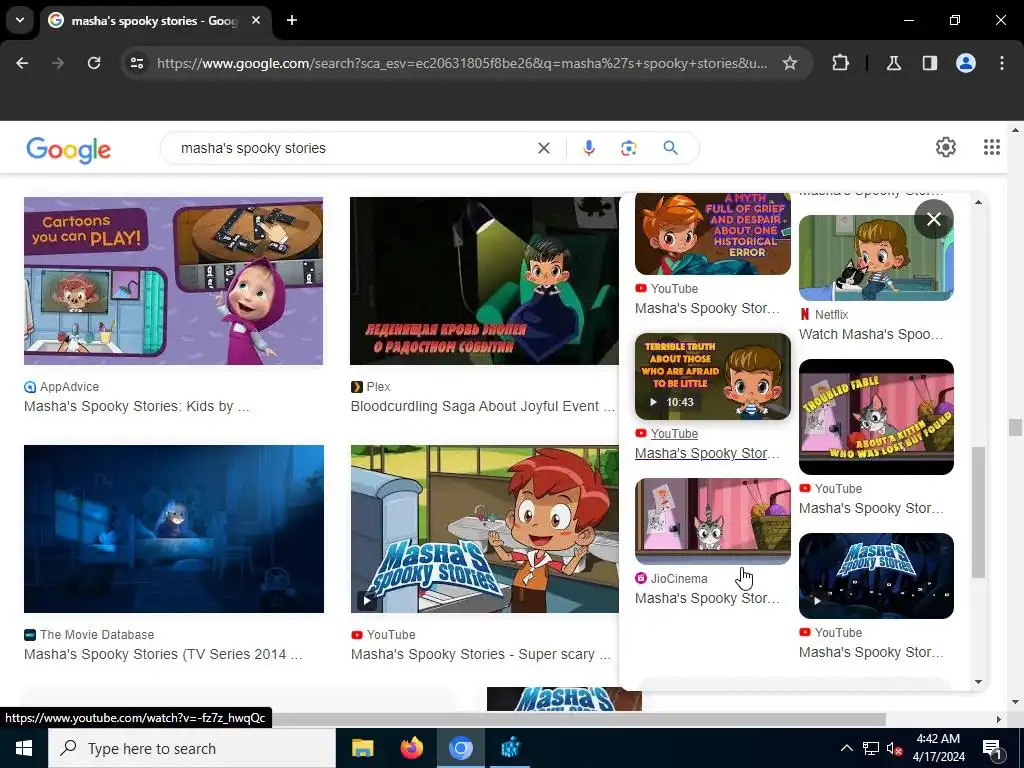Screen dimensions: 1024x768
Task: Open the JioCinema source label
Action: pyautogui.click(x=679, y=579)
